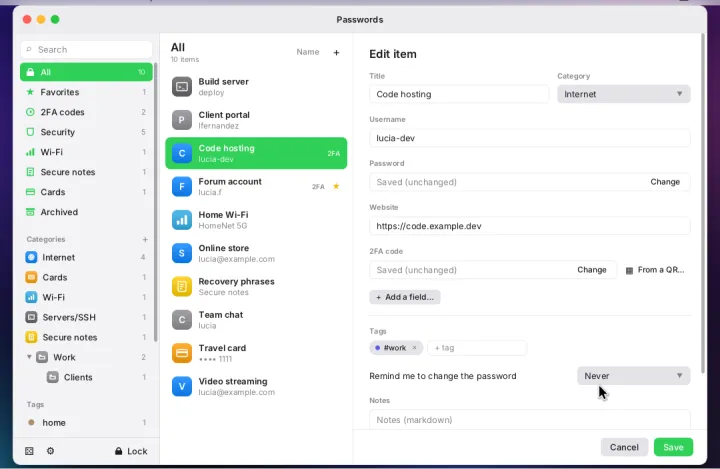Select the Work category folder

86,357
